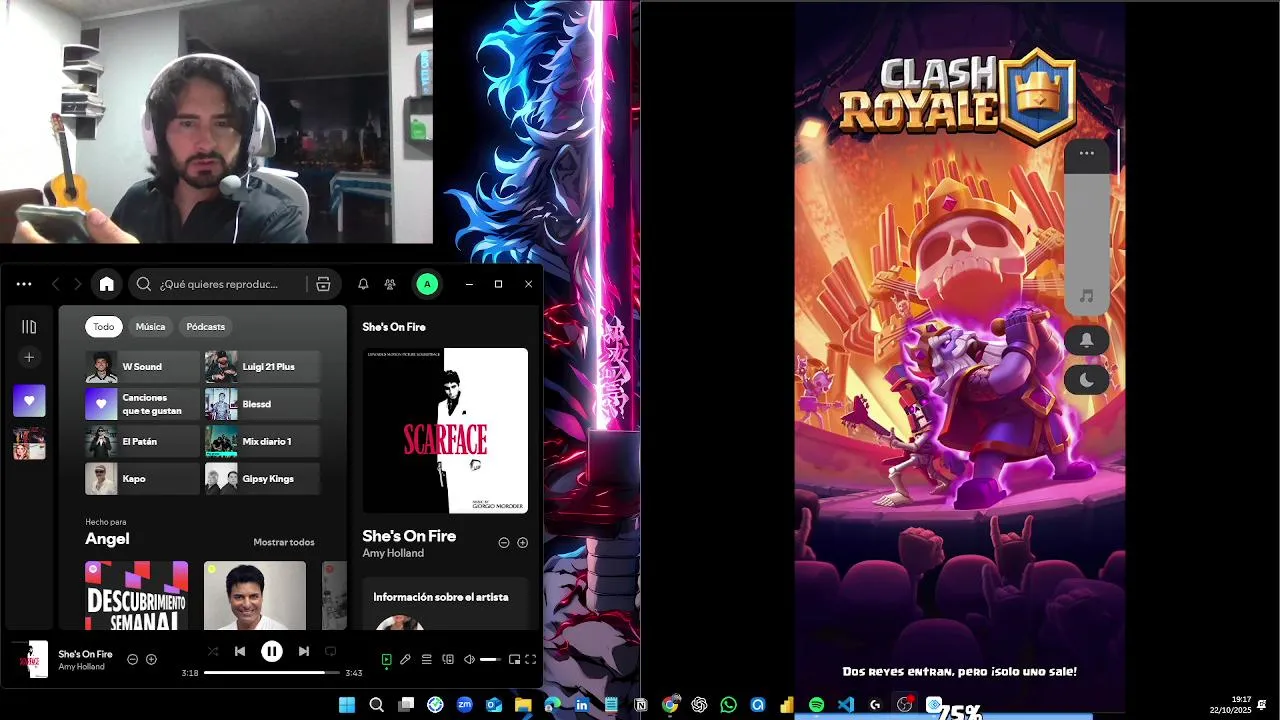Enter Spotify full screen mode

tap(531, 659)
